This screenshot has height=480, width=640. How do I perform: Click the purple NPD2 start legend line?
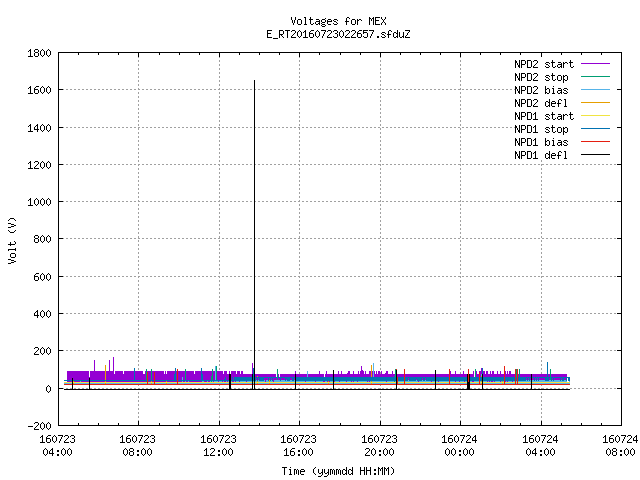tap(595, 64)
